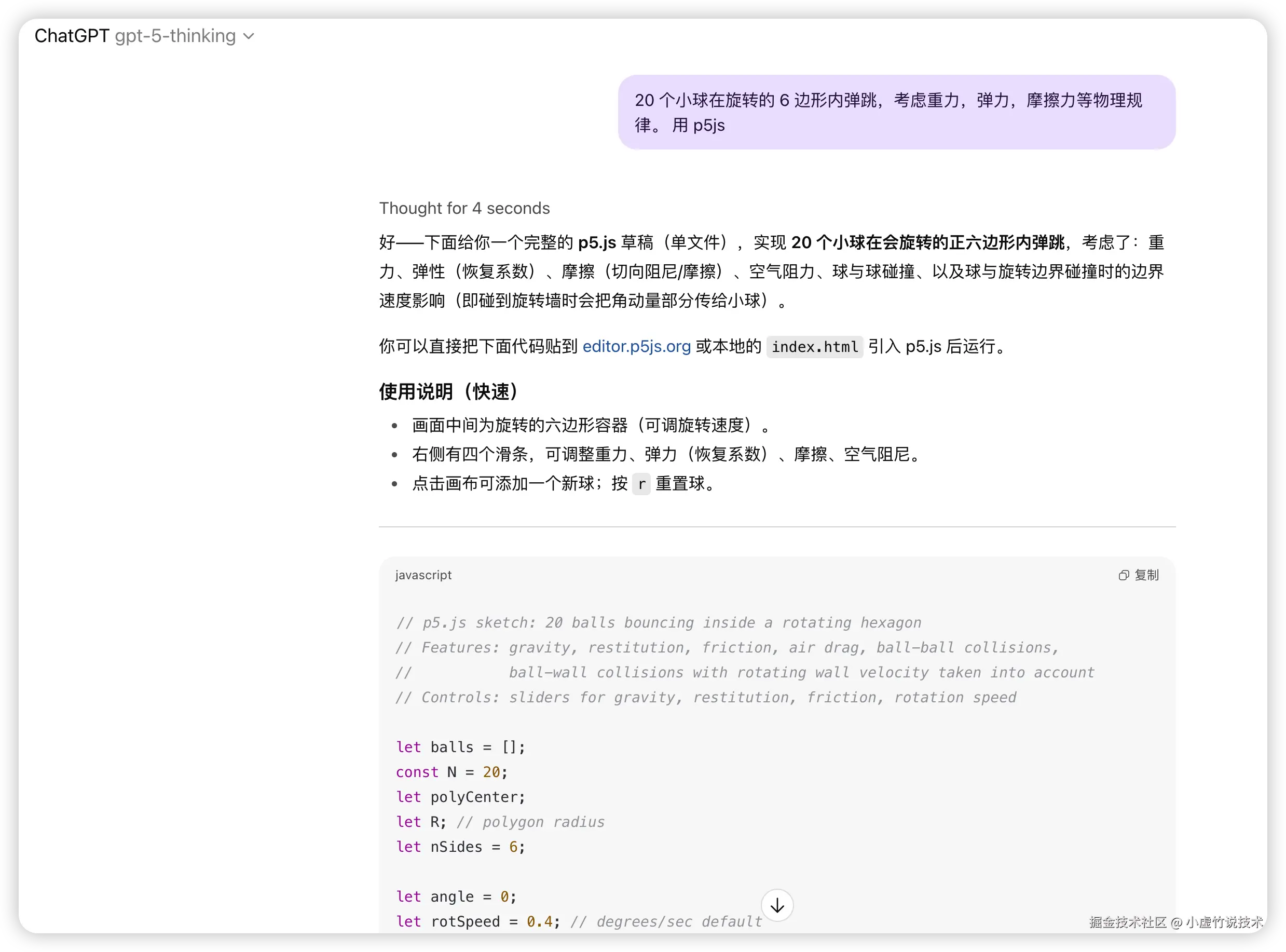Open the gpt-5-thinking model selector dropdown
The width and height of the screenshot is (1286, 952).
pos(184,36)
